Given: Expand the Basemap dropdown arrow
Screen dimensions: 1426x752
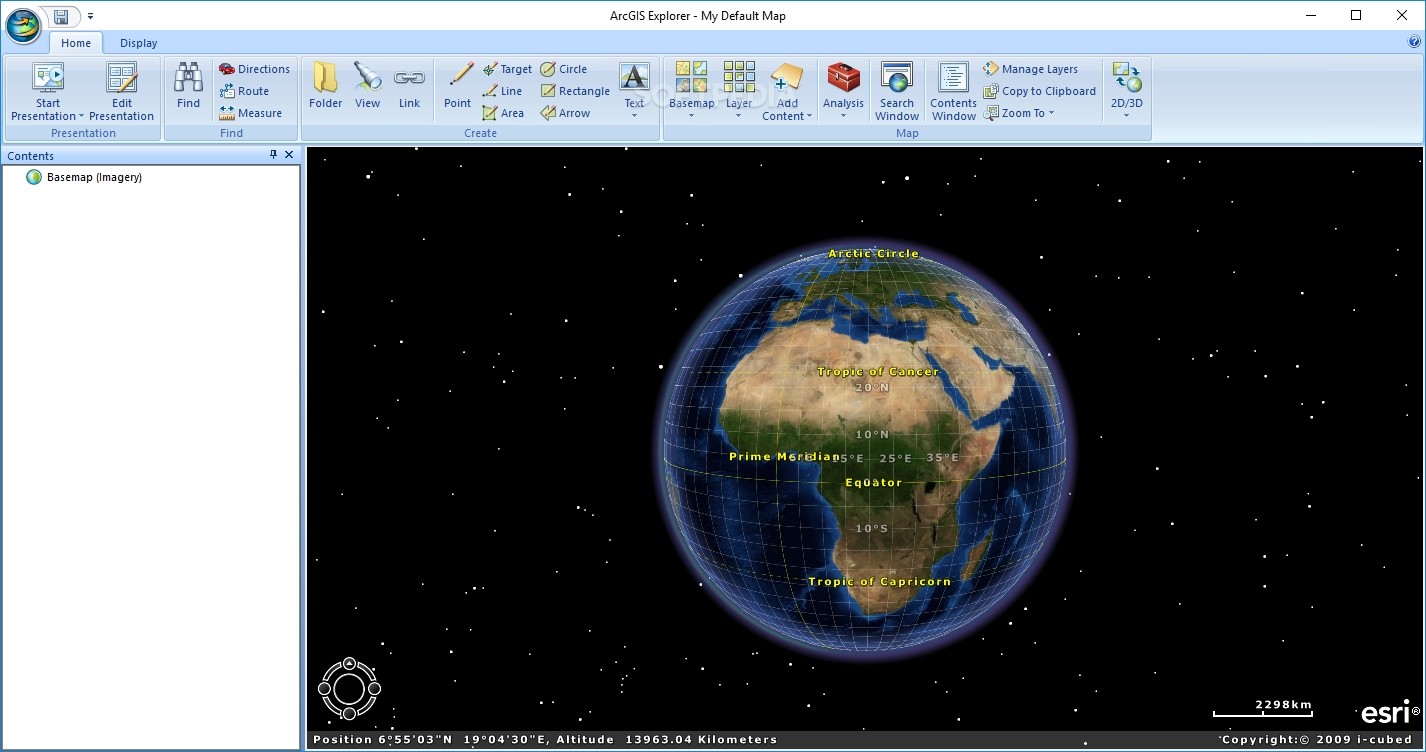Looking at the screenshot, I should (x=691, y=116).
